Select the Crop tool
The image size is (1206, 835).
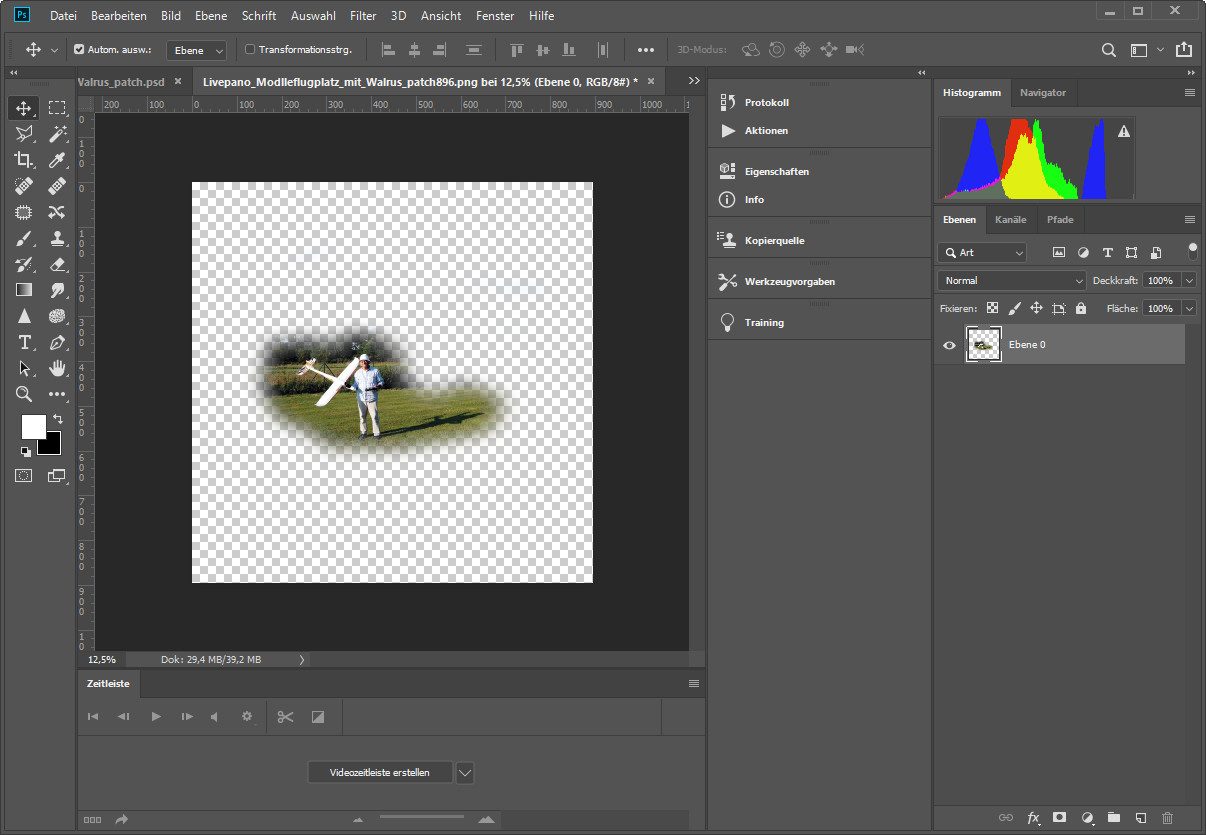point(24,160)
